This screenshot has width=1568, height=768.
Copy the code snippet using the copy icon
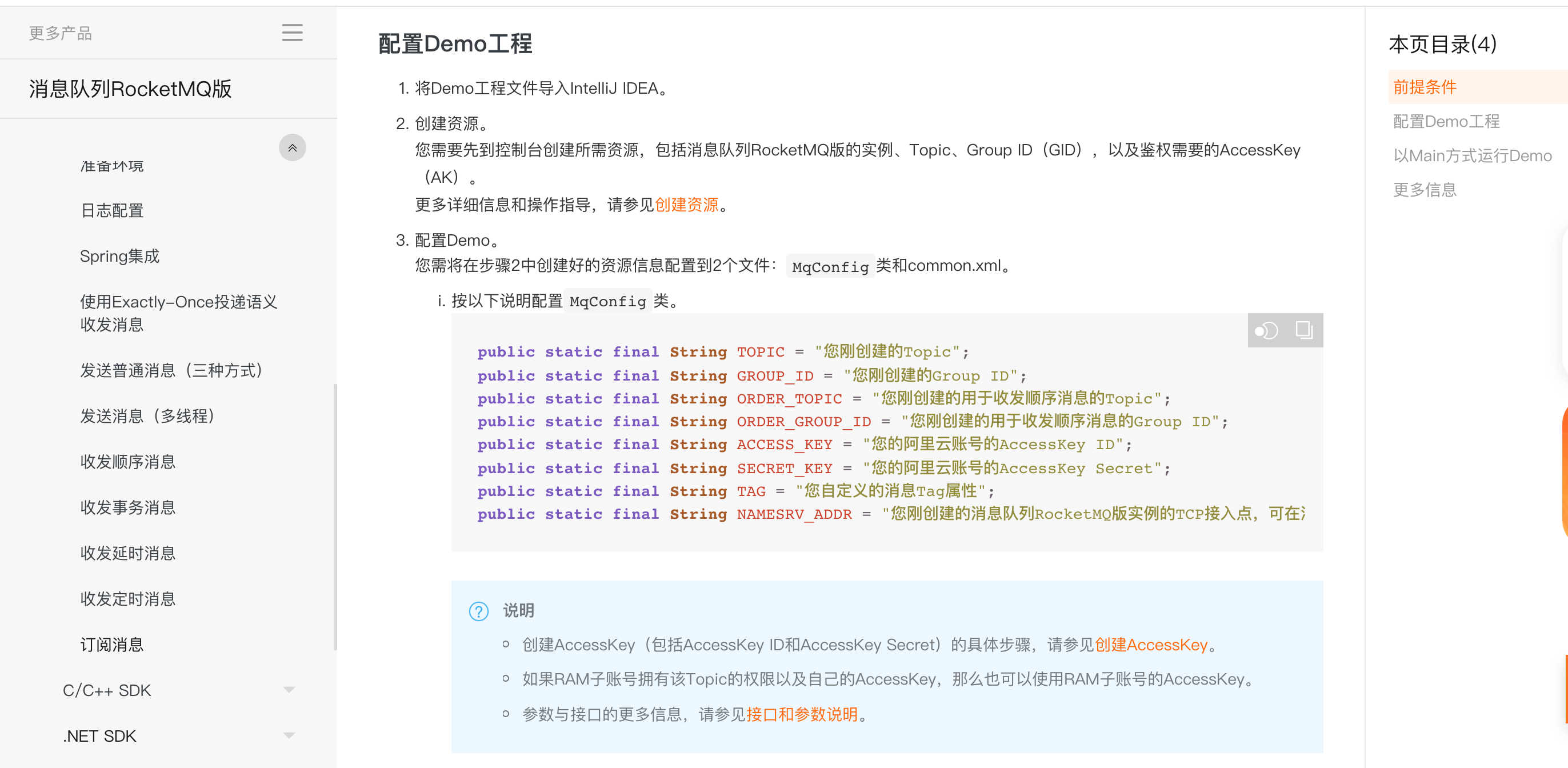pyautogui.click(x=1304, y=330)
